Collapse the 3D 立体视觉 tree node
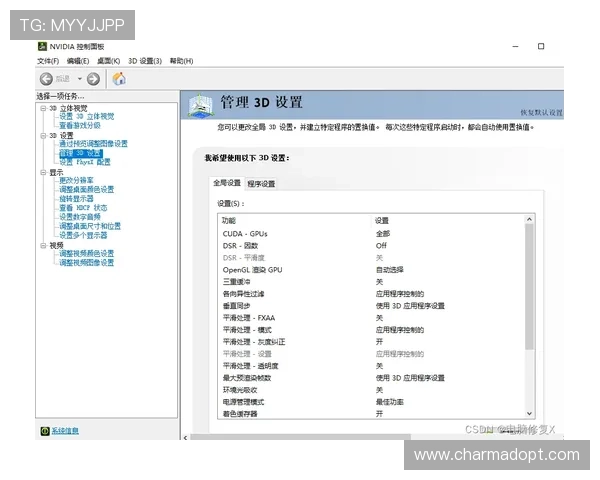600x480 pixels. (x=43, y=108)
